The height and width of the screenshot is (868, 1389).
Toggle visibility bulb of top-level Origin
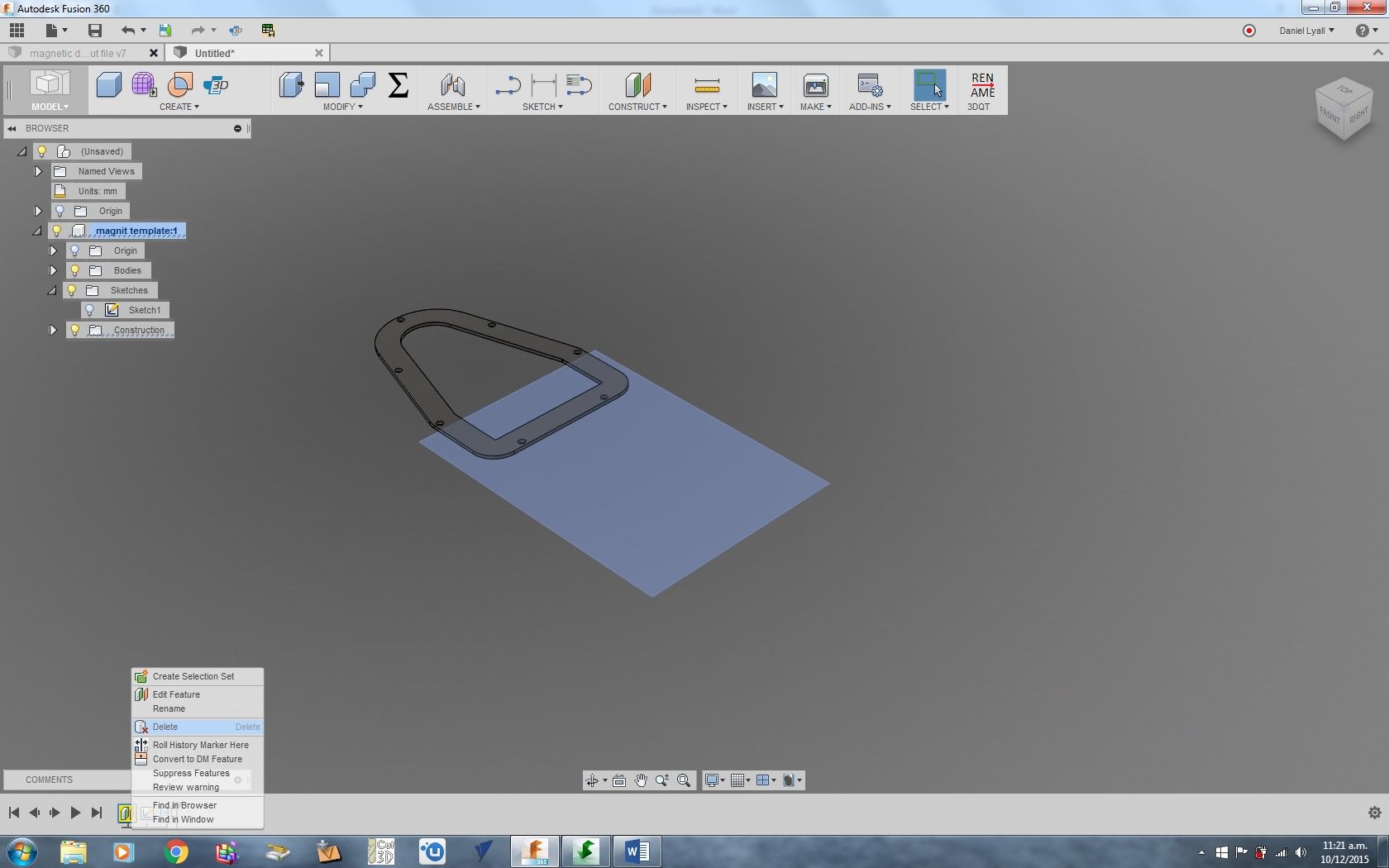coord(60,211)
